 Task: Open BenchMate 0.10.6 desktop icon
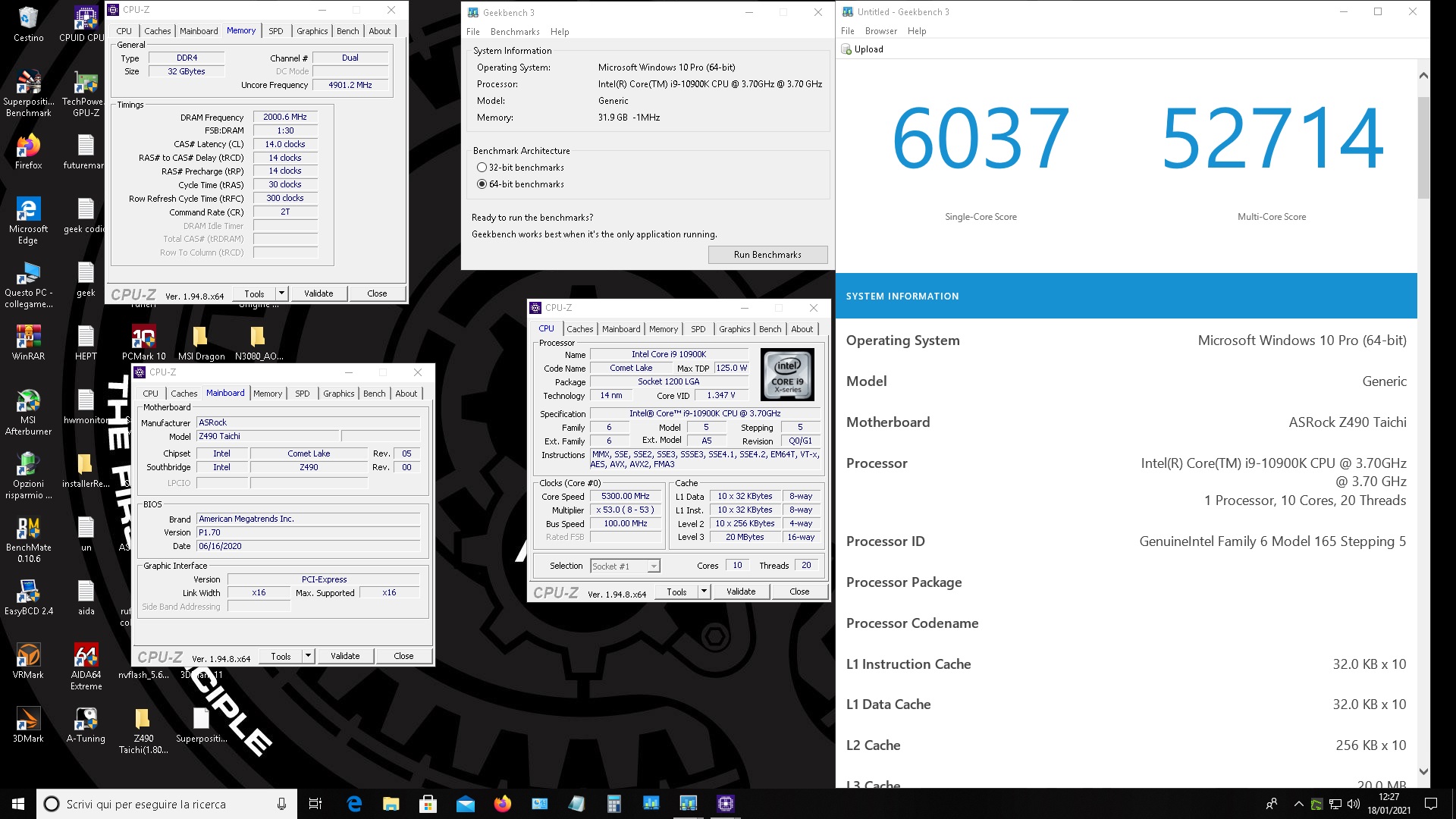(28, 539)
